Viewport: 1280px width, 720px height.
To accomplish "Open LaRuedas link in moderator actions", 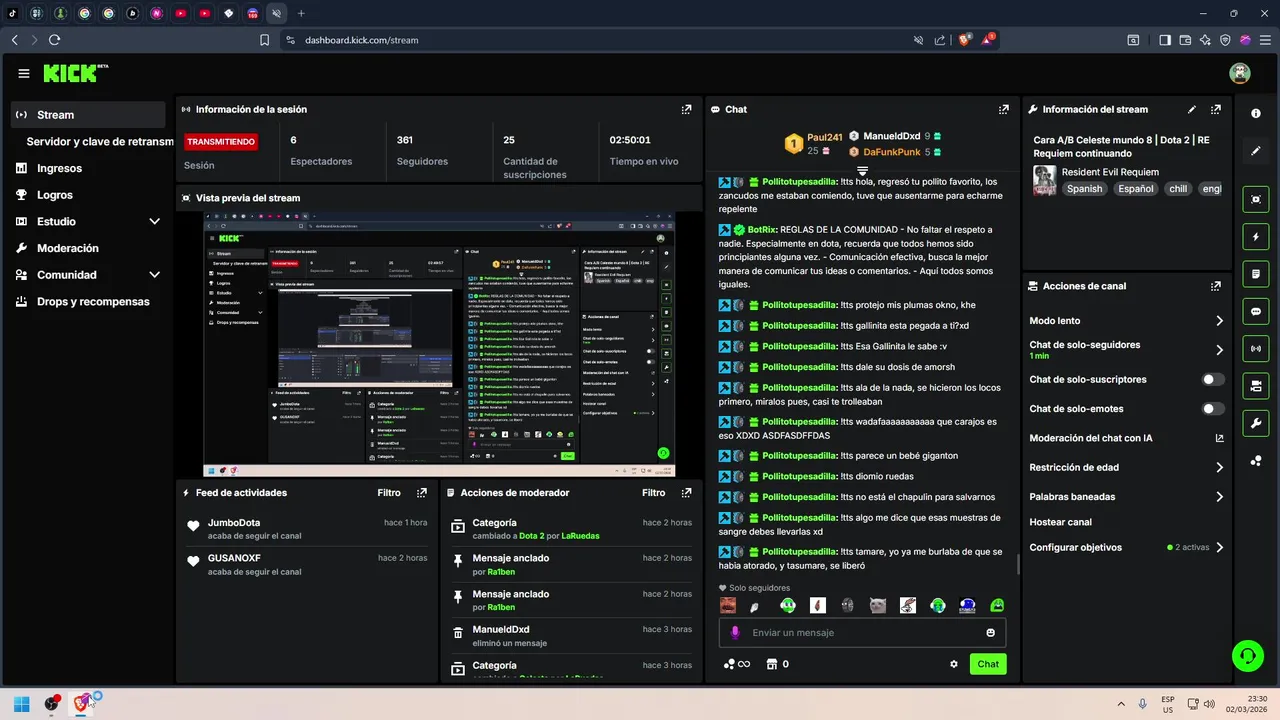I will tap(580, 536).
